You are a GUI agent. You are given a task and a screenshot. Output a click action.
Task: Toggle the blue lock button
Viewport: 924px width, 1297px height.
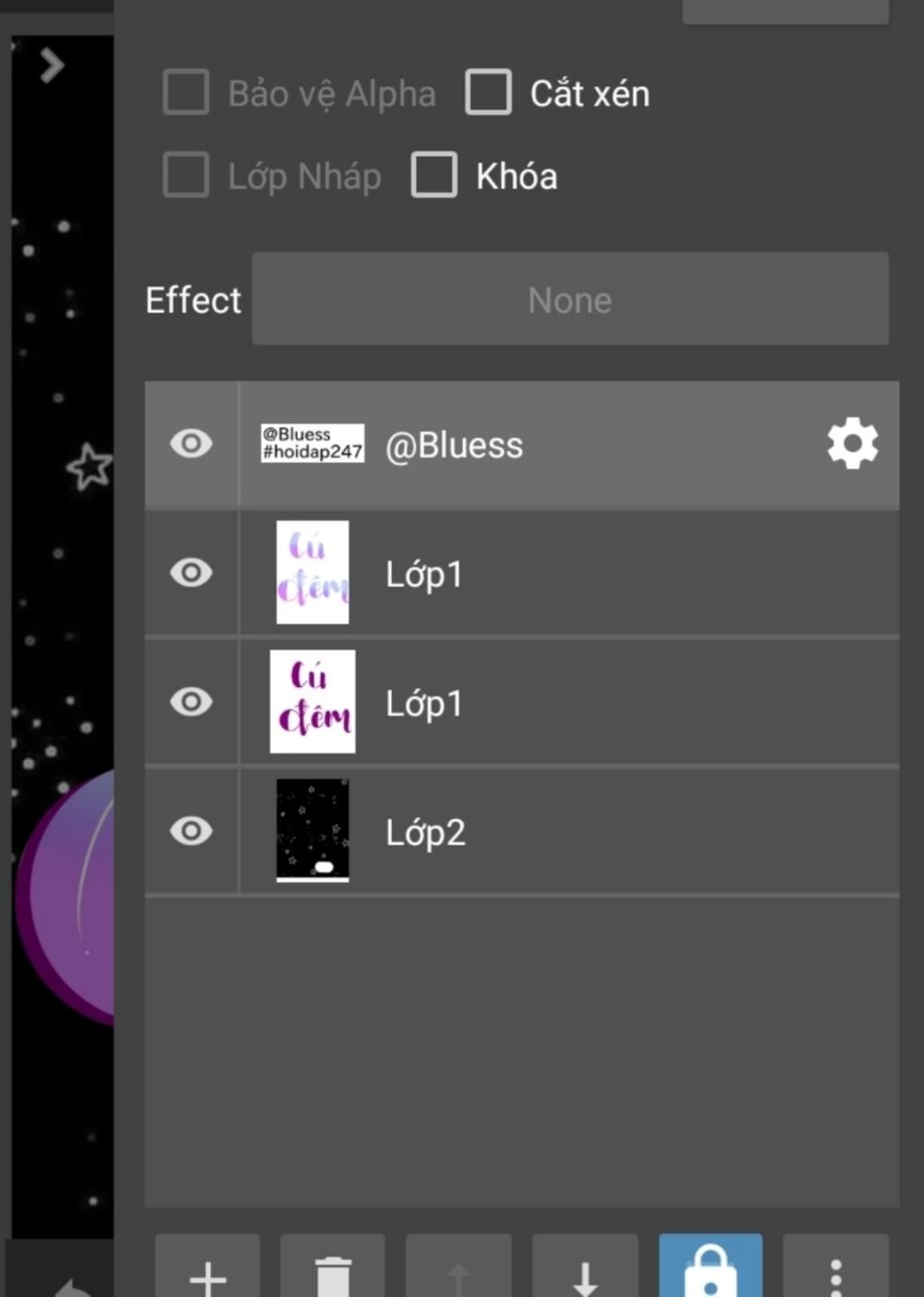click(x=710, y=1268)
